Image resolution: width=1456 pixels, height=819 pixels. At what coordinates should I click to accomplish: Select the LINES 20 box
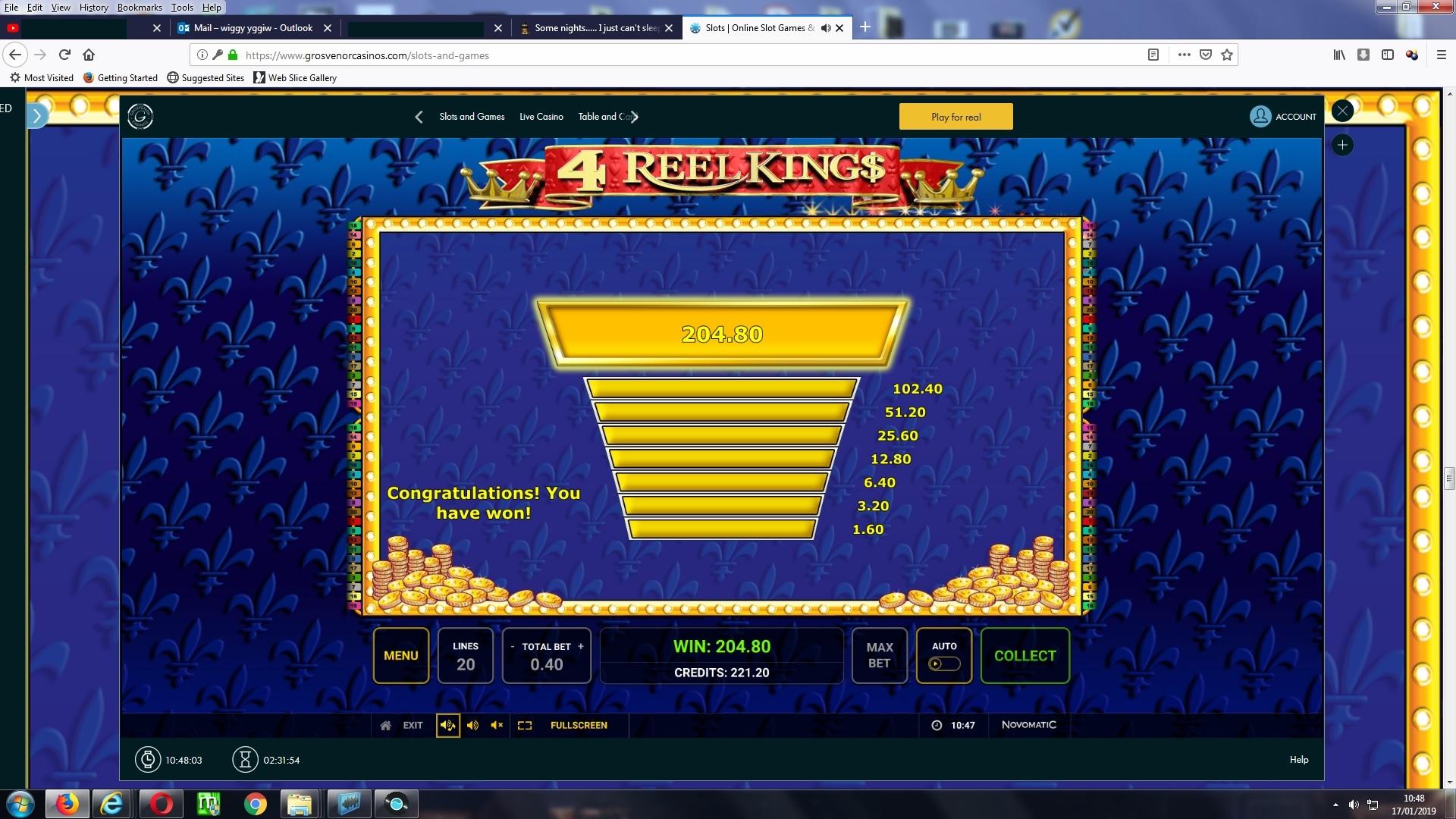point(466,656)
